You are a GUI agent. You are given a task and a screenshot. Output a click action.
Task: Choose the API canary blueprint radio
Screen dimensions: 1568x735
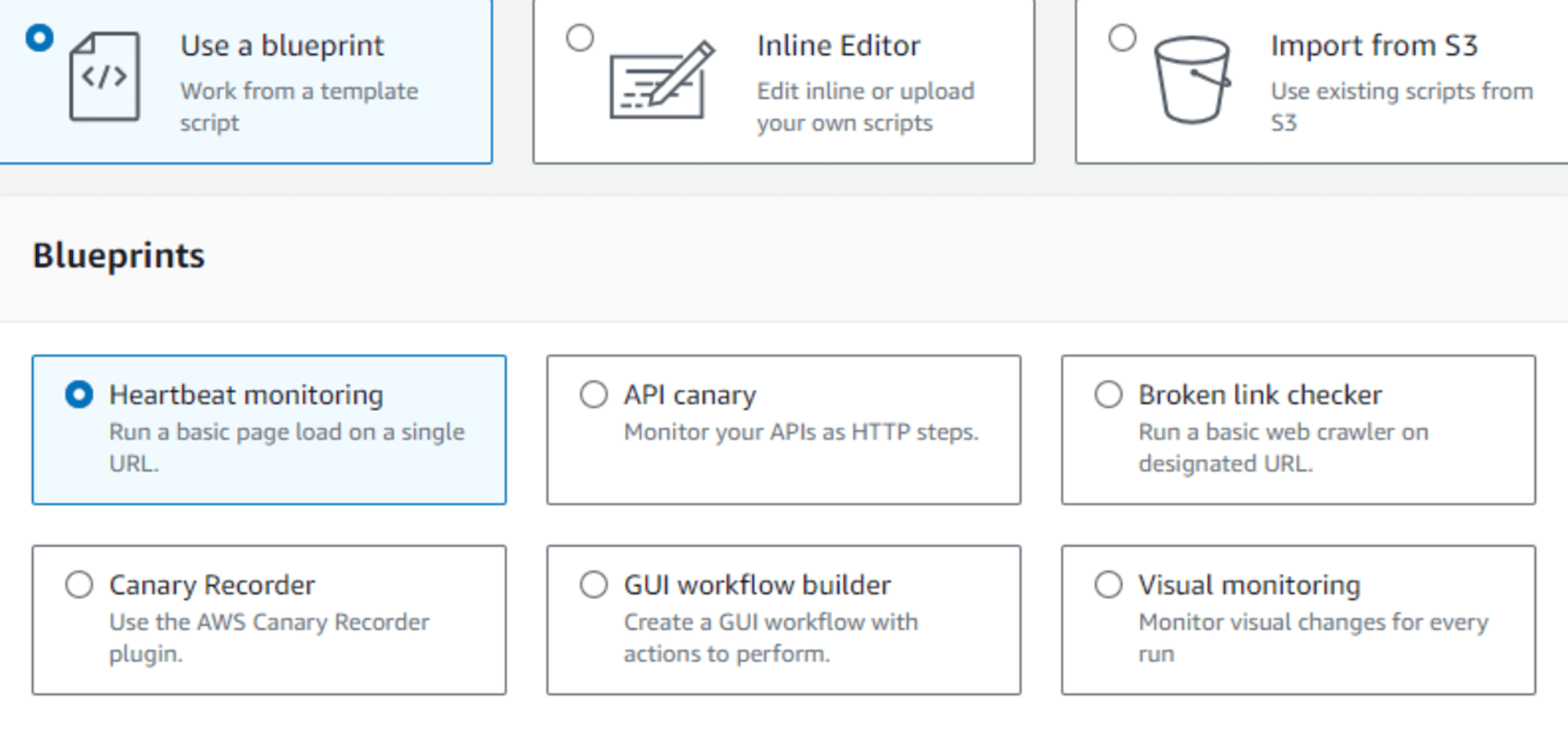(x=593, y=395)
